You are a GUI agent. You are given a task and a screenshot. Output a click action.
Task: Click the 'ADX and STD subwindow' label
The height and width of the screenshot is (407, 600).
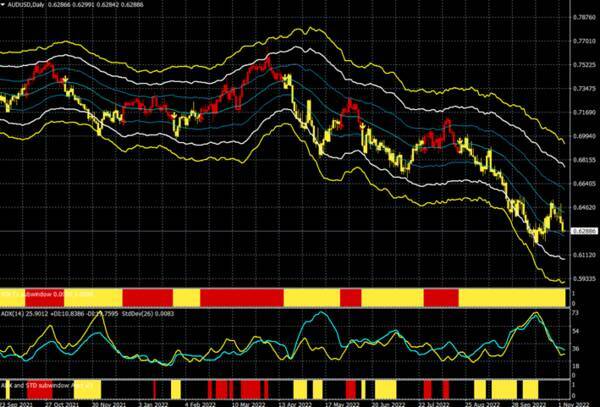coord(48,383)
